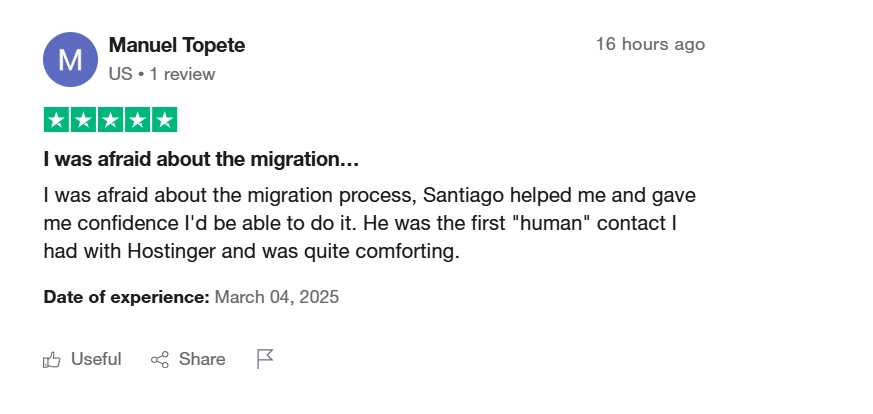
Task: Click the fifth green rating star
Action: [x=165, y=120]
